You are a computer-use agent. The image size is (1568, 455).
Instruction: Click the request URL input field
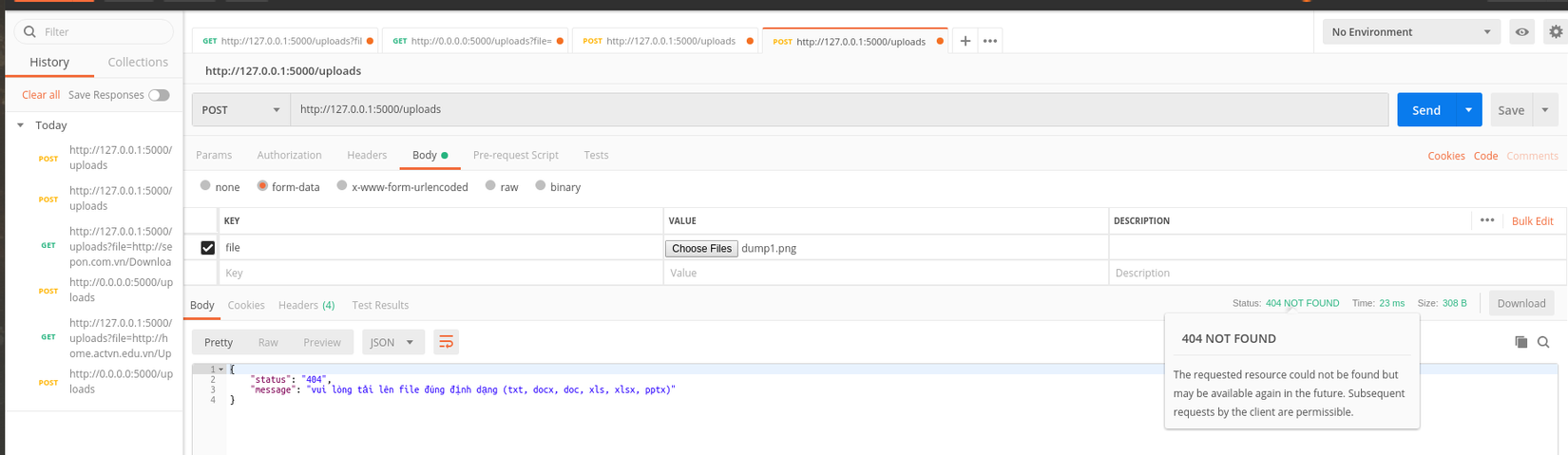tap(836, 110)
